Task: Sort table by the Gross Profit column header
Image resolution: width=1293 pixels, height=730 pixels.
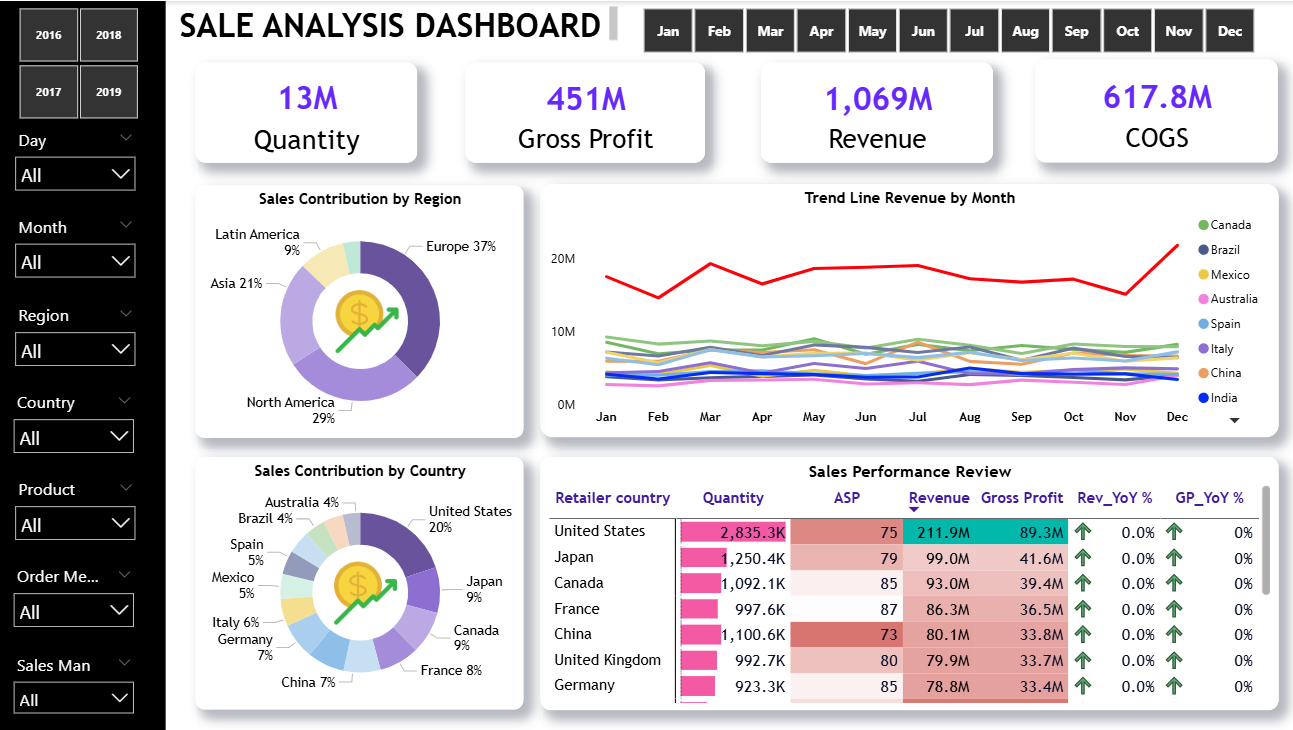Action: coord(1022,498)
